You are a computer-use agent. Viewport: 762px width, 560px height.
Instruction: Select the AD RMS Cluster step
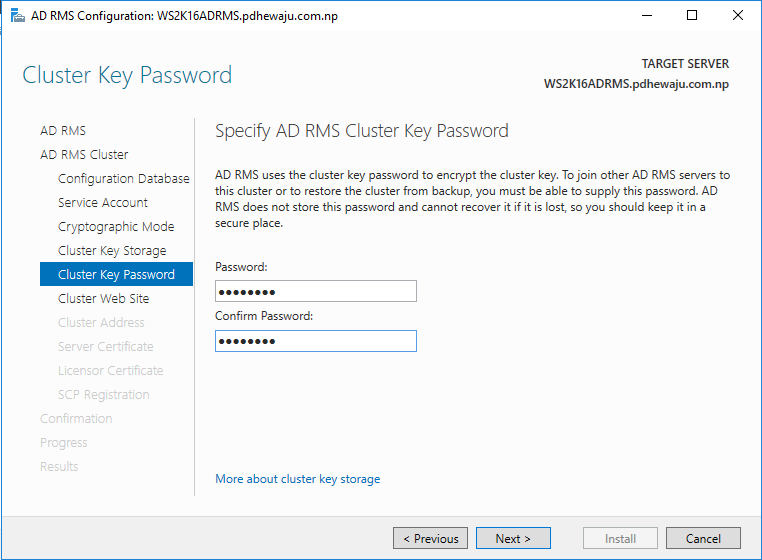[x=84, y=155]
